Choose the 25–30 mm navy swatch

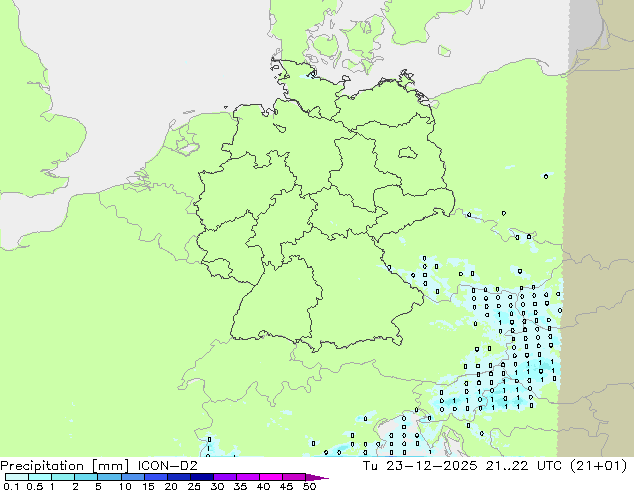pyautogui.click(x=201, y=477)
